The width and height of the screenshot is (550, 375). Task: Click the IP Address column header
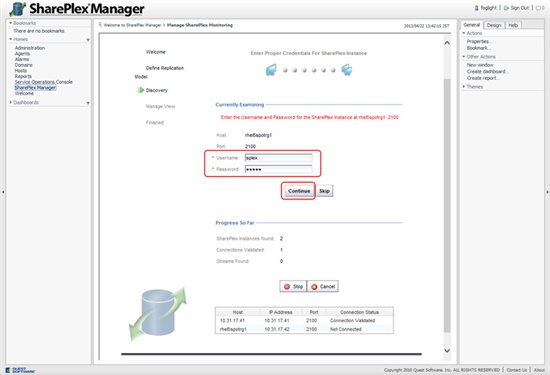(x=281, y=312)
